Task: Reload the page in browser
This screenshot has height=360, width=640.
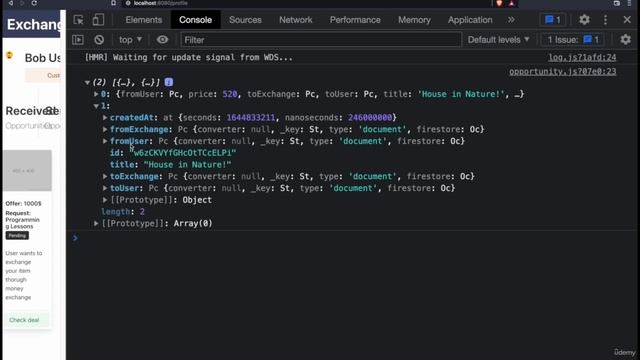Action: (34, 3)
